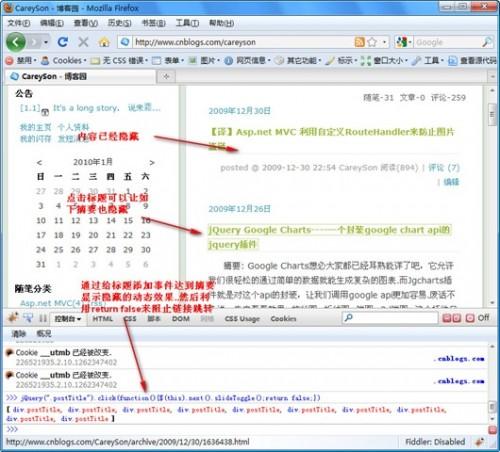Go to previous month in the calendar
This screenshot has height=452, width=500.
[x=39, y=163]
